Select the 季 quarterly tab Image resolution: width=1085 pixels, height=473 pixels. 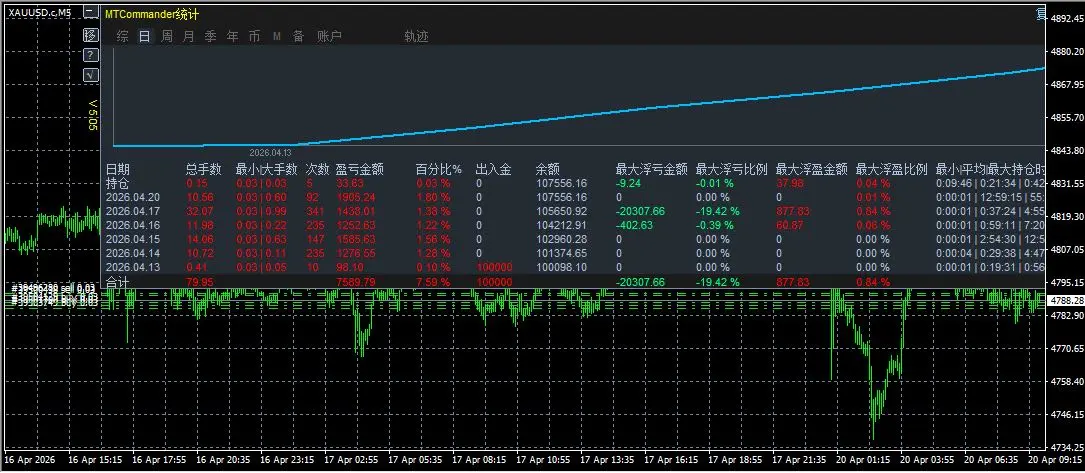pos(210,37)
